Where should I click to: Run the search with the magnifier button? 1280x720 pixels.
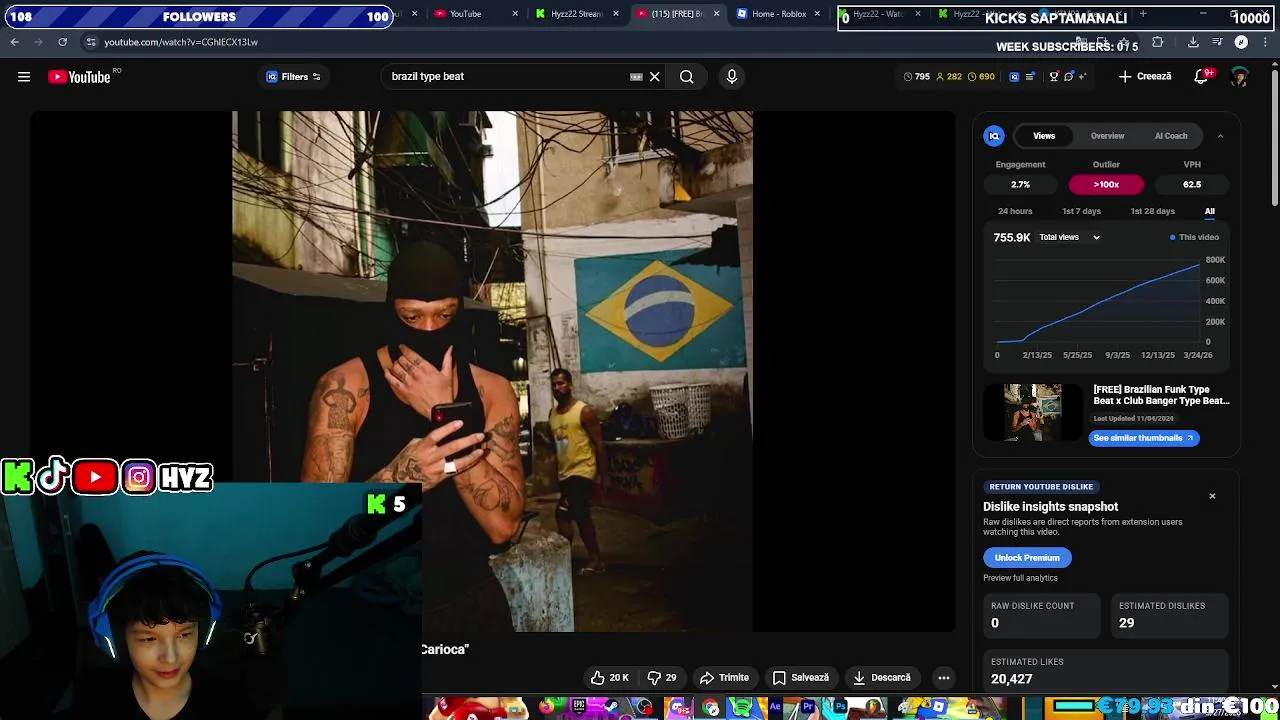687,76
